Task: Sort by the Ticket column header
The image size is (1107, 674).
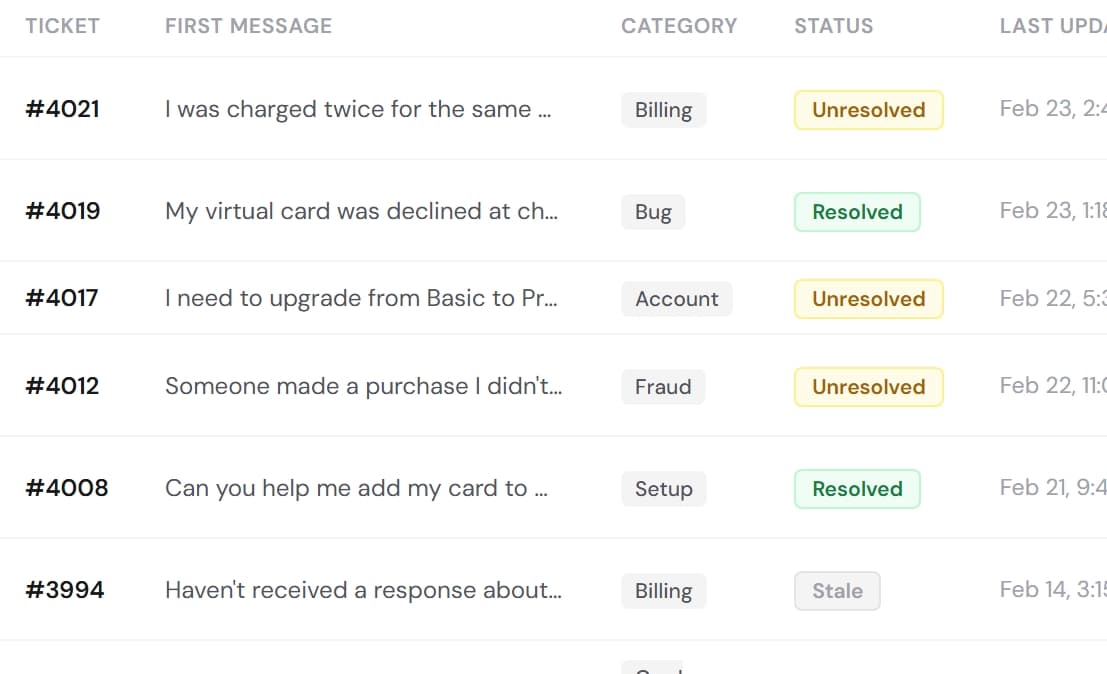Action: click(62, 26)
